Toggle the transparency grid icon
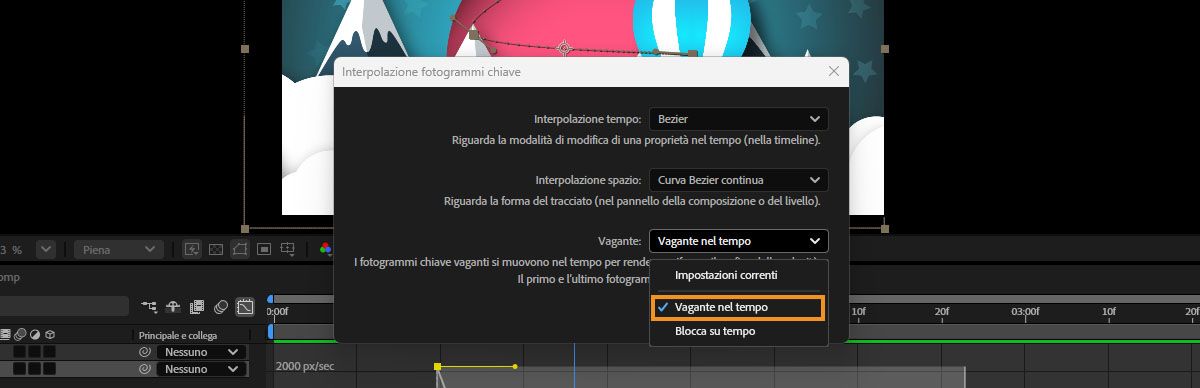Viewport: 1200px width, 388px height. tap(216, 249)
